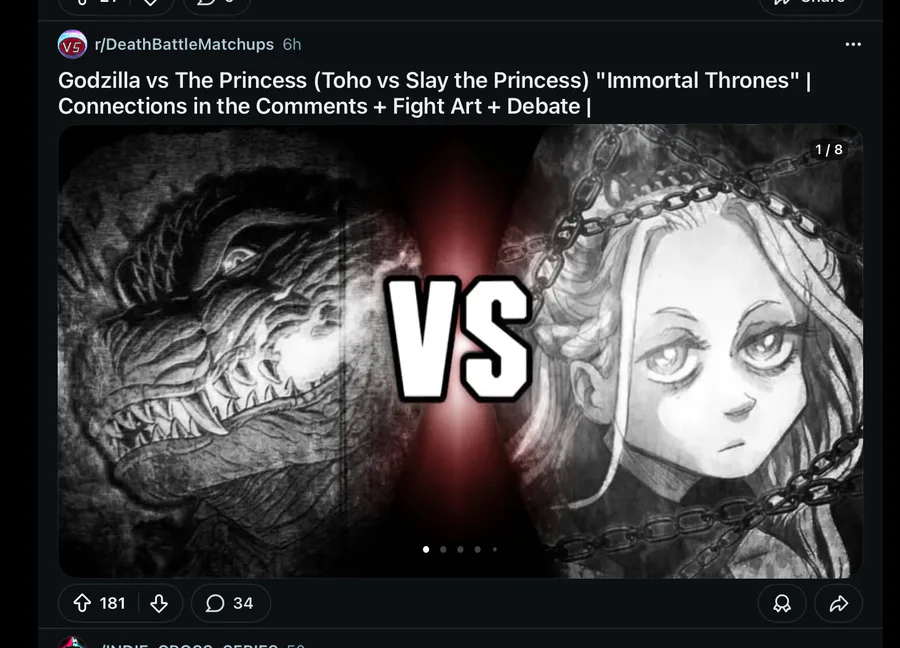Click the share arrow icon below the image
This screenshot has width=900, height=648.
click(x=839, y=603)
